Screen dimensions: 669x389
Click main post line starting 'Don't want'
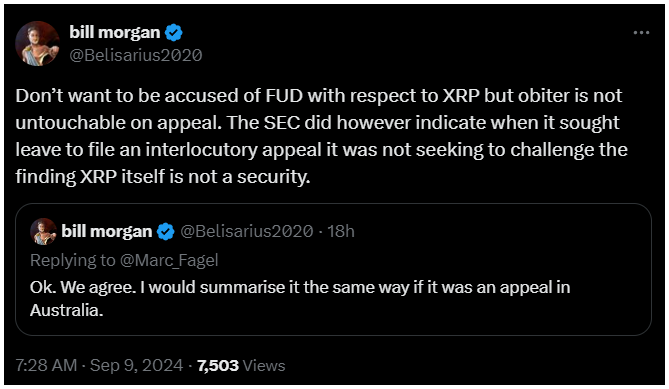coord(319,96)
